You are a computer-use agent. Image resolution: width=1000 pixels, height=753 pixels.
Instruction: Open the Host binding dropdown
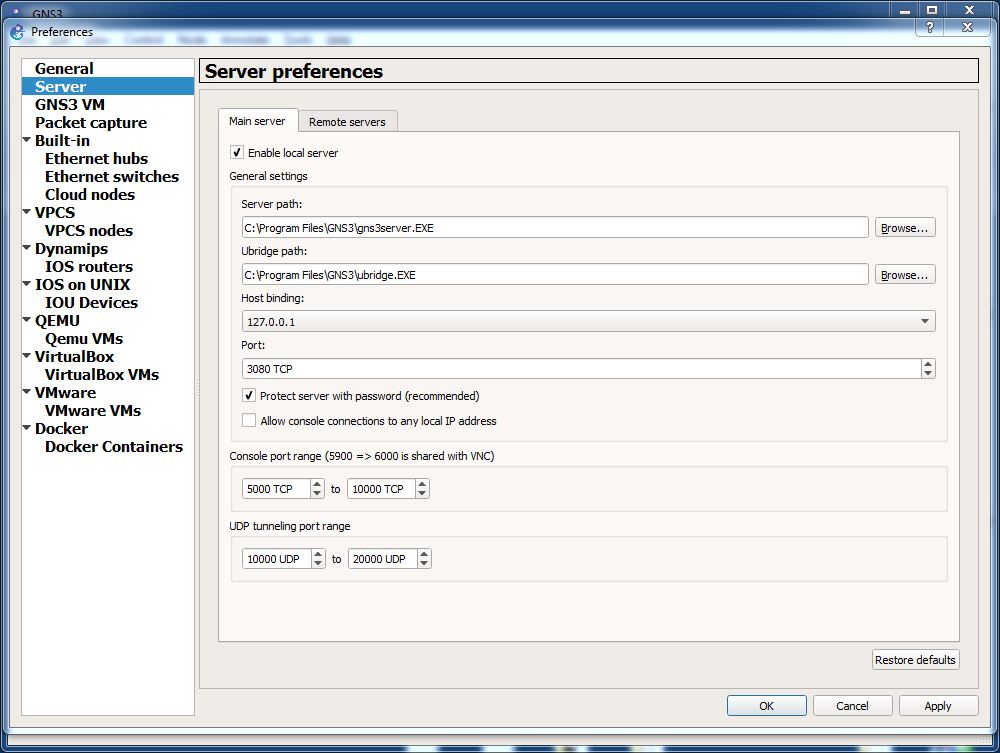click(x=588, y=321)
